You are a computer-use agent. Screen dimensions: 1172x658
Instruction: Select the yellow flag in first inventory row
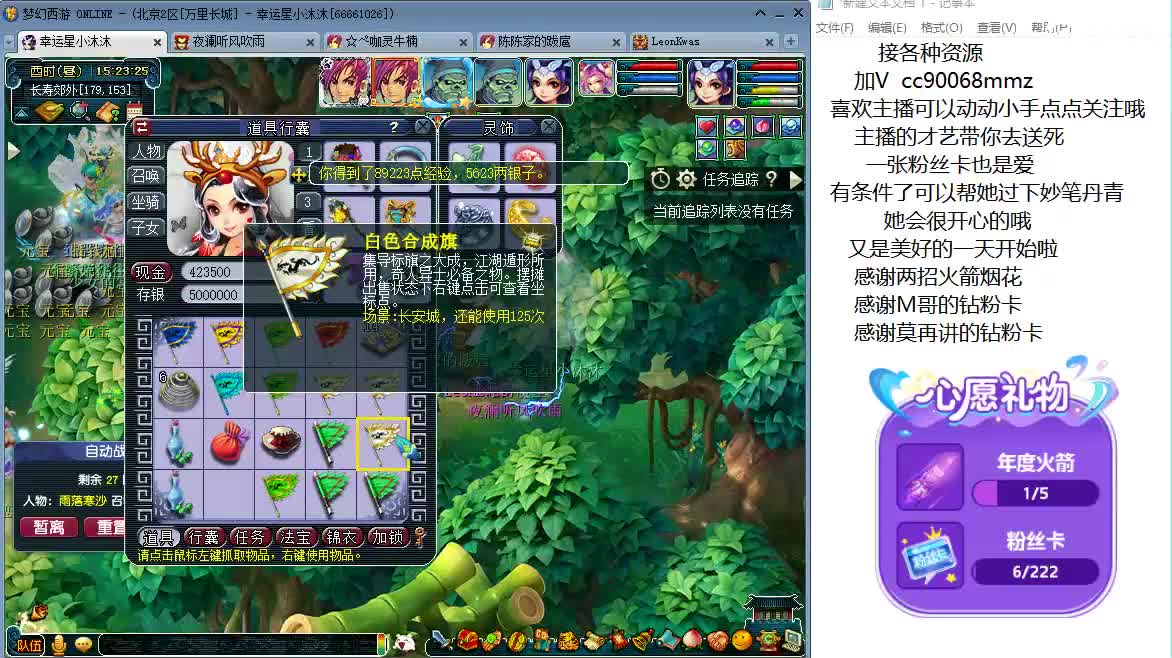click(228, 340)
